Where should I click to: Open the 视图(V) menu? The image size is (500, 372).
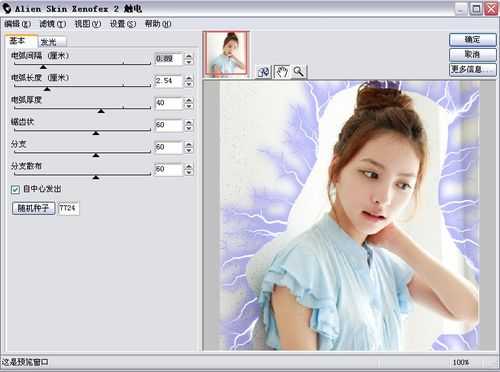point(88,24)
